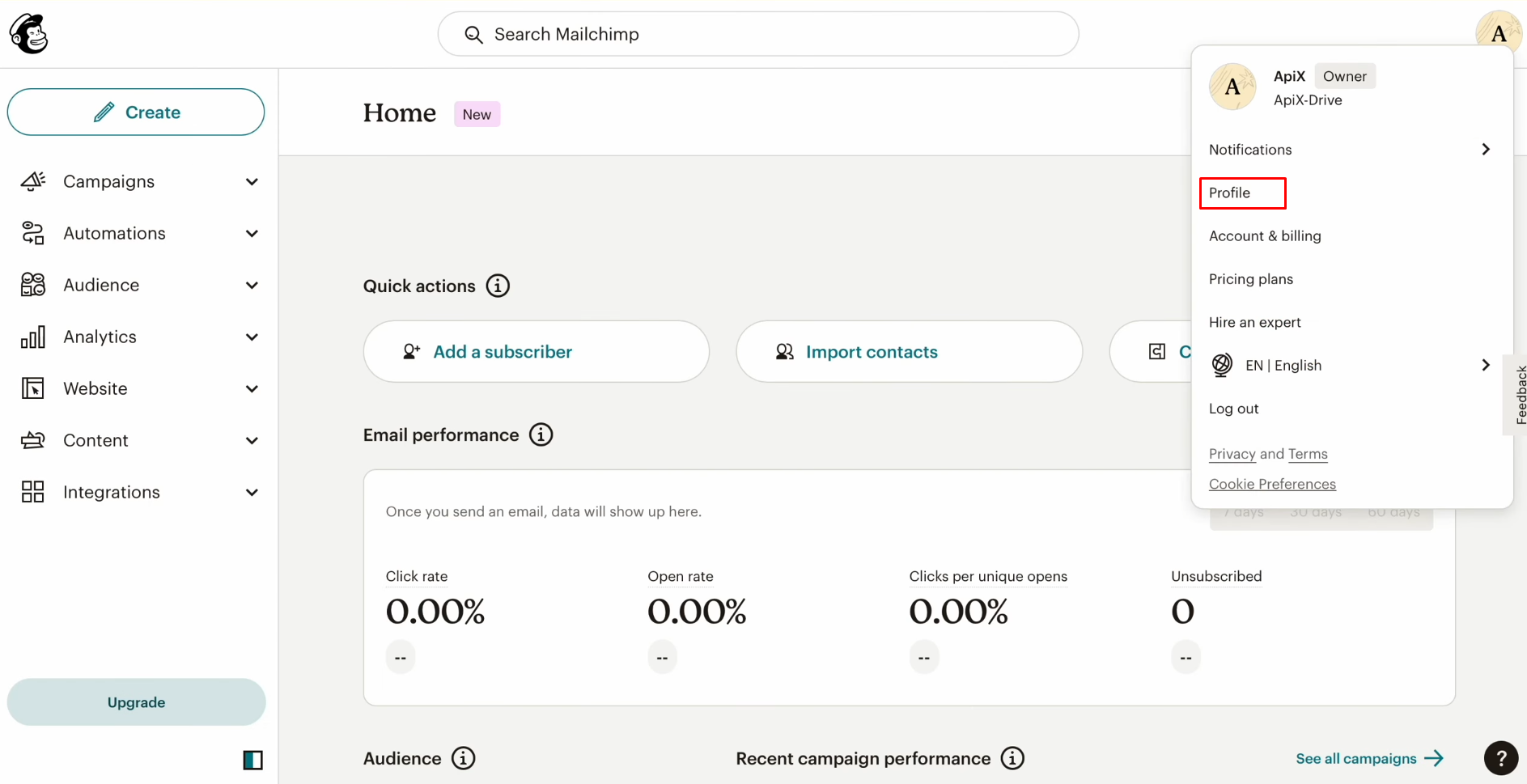The height and width of the screenshot is (784, 1527).
Task: Select Profile from the account menu
Action: click(x=1229, y=193)
